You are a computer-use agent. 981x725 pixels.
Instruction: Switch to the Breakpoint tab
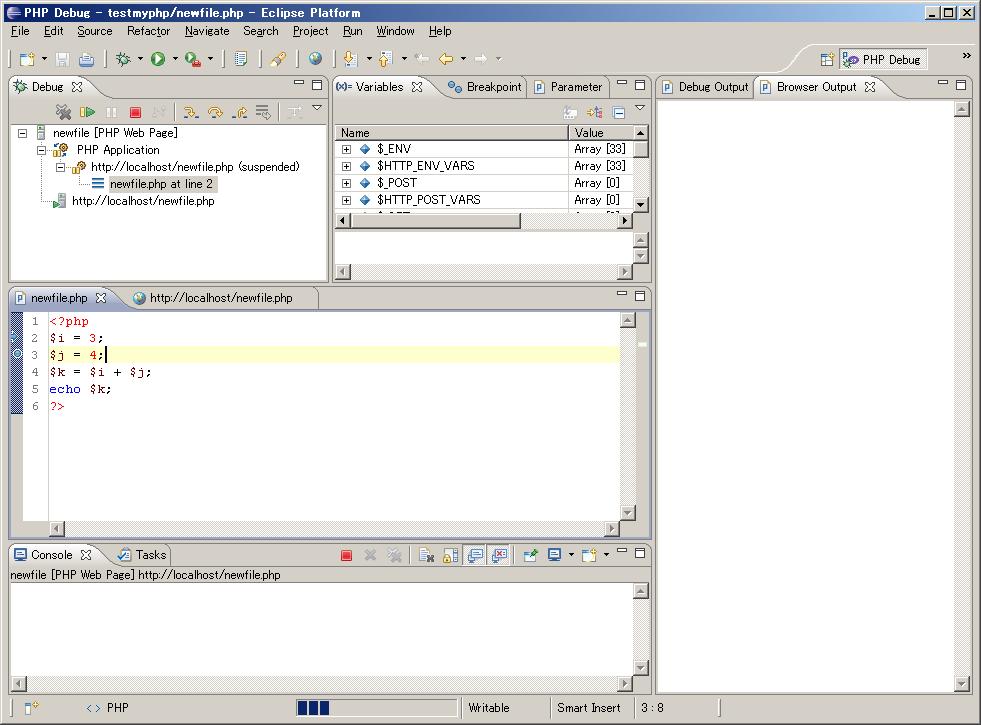pos(485,87)
